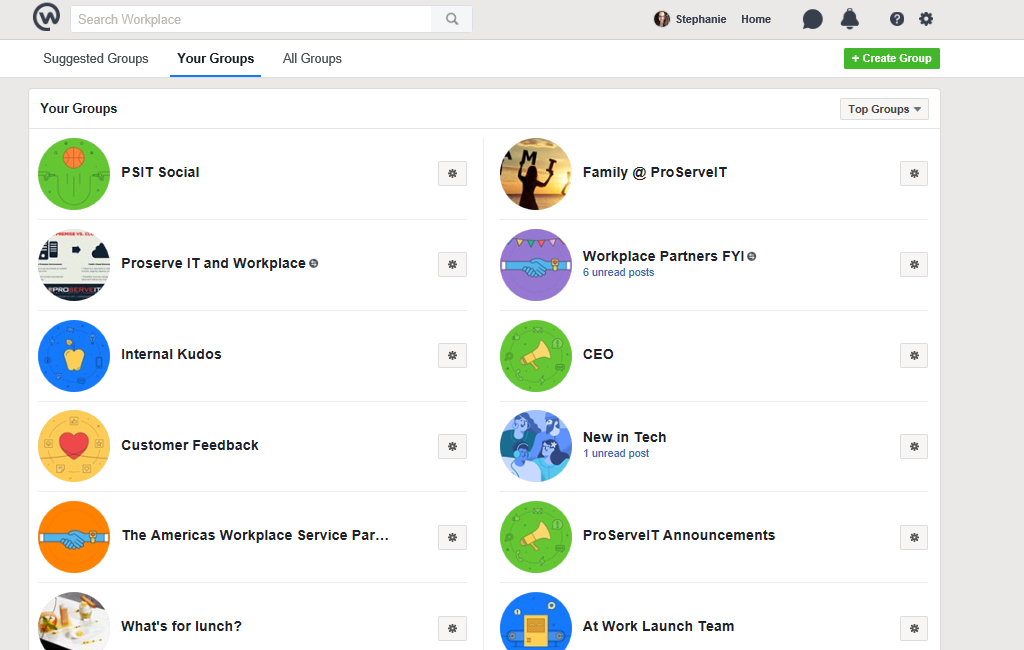This screenshot has width=1024, height=650.
Task: Click the Americas Workplace orange handshake icon
Action: (x=74, y=537)
